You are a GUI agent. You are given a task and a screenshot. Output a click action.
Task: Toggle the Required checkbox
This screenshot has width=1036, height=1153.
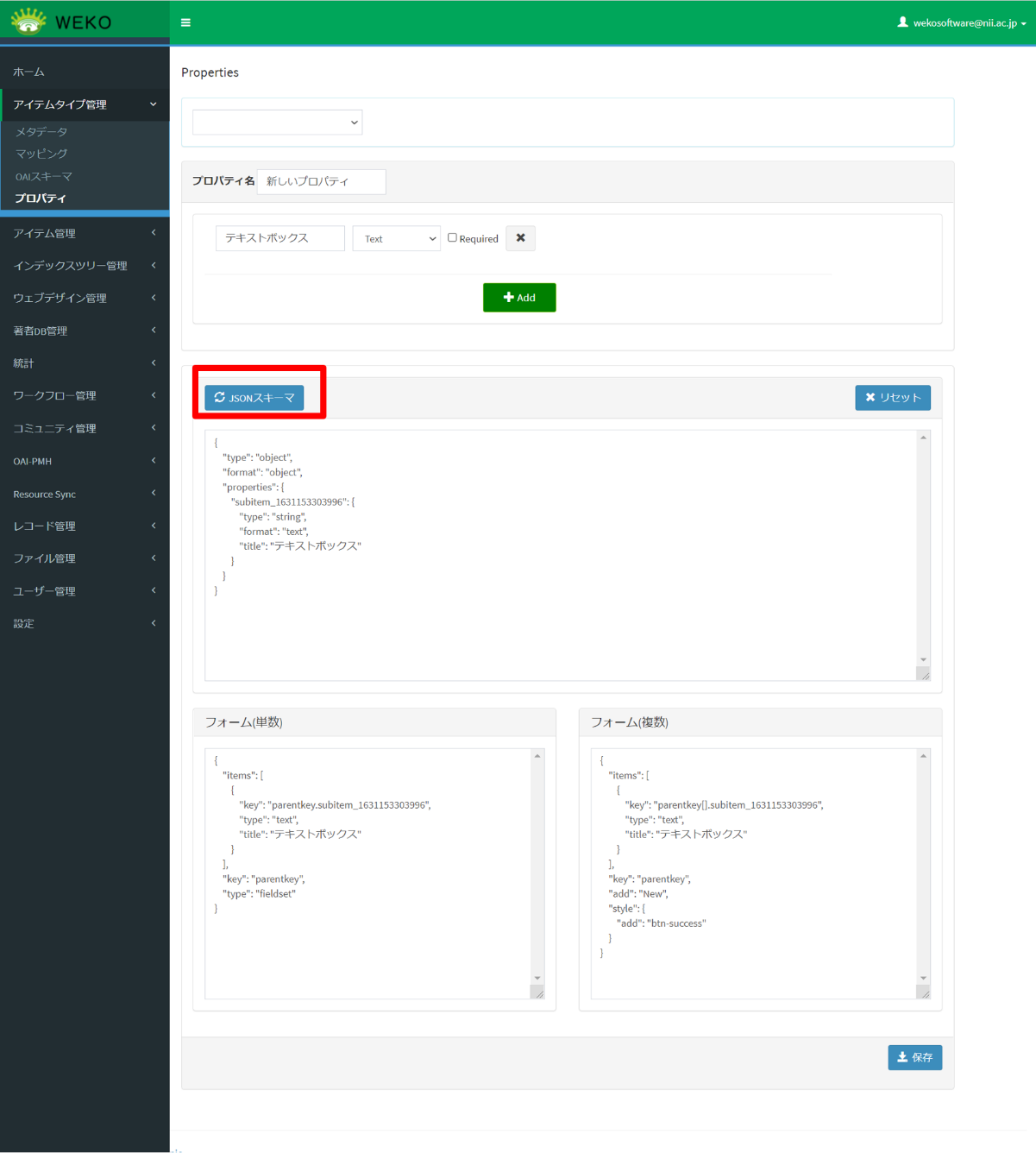[x=452, y=237]
